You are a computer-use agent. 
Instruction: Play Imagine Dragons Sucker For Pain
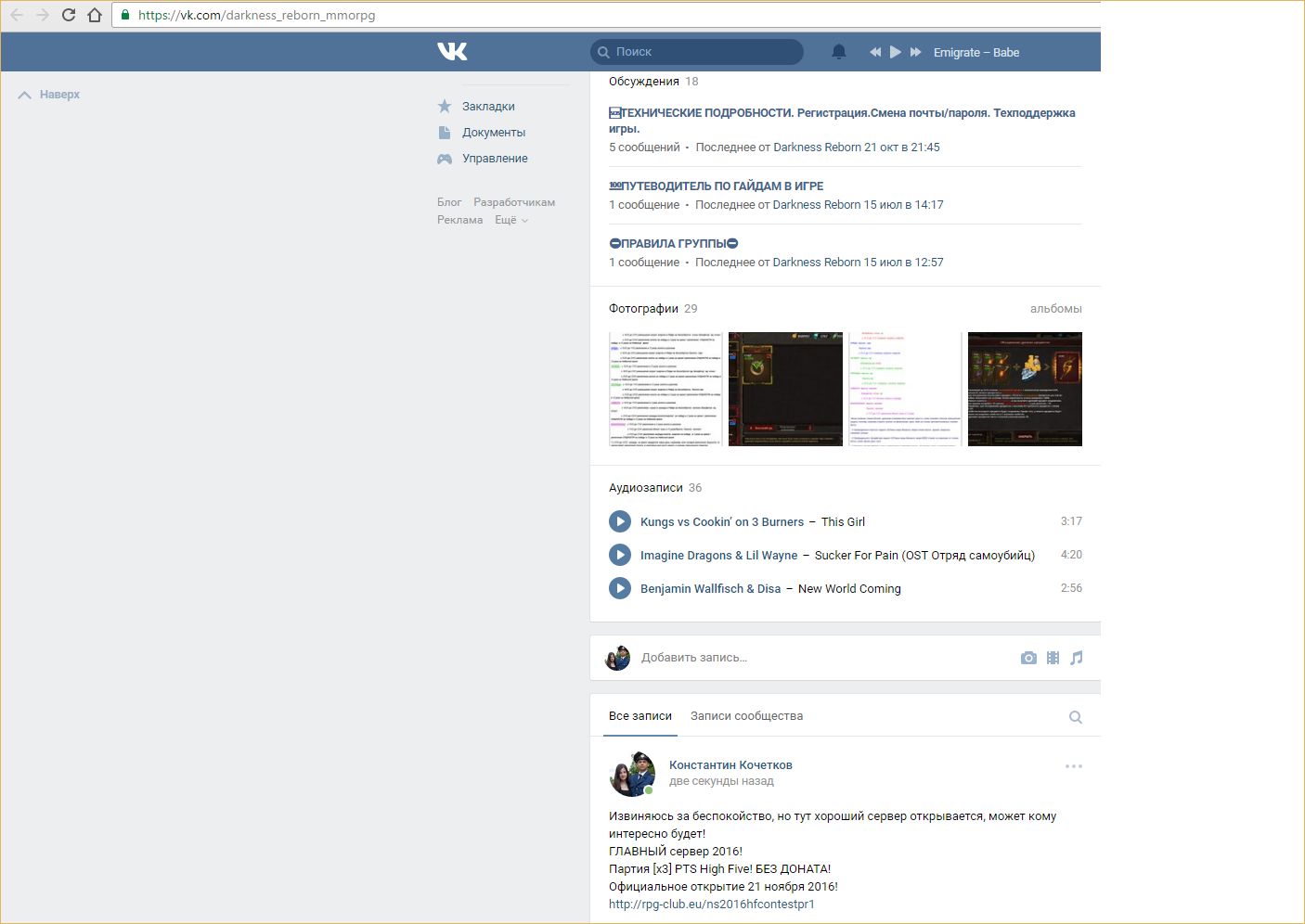click(620, 555)
